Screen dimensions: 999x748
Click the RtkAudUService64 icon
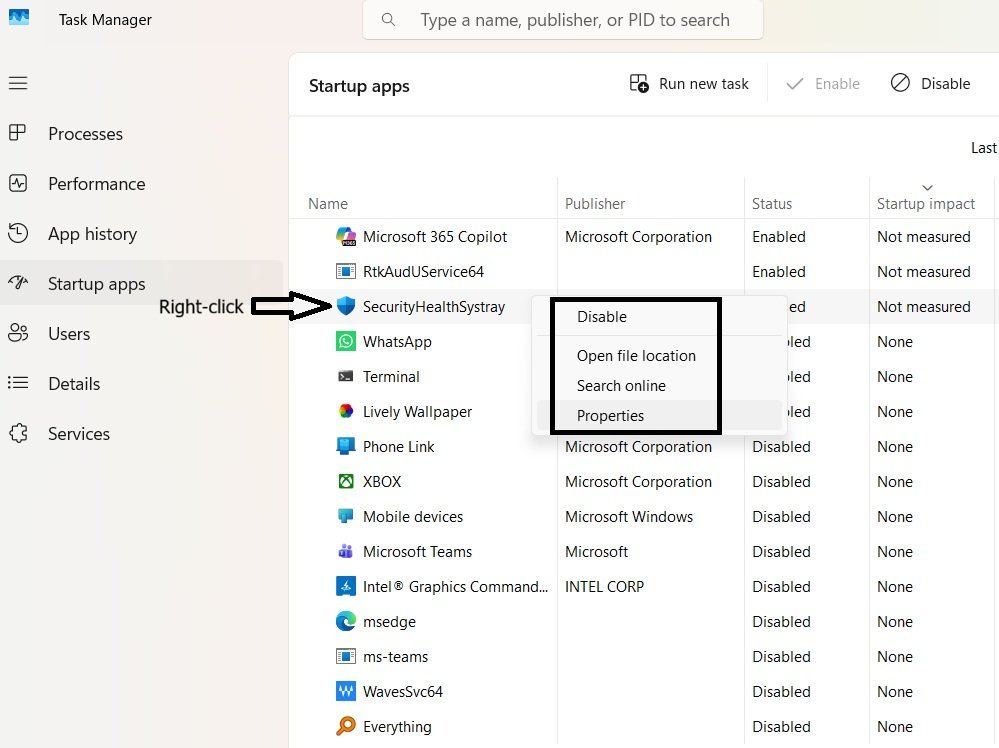coord(346,271)
